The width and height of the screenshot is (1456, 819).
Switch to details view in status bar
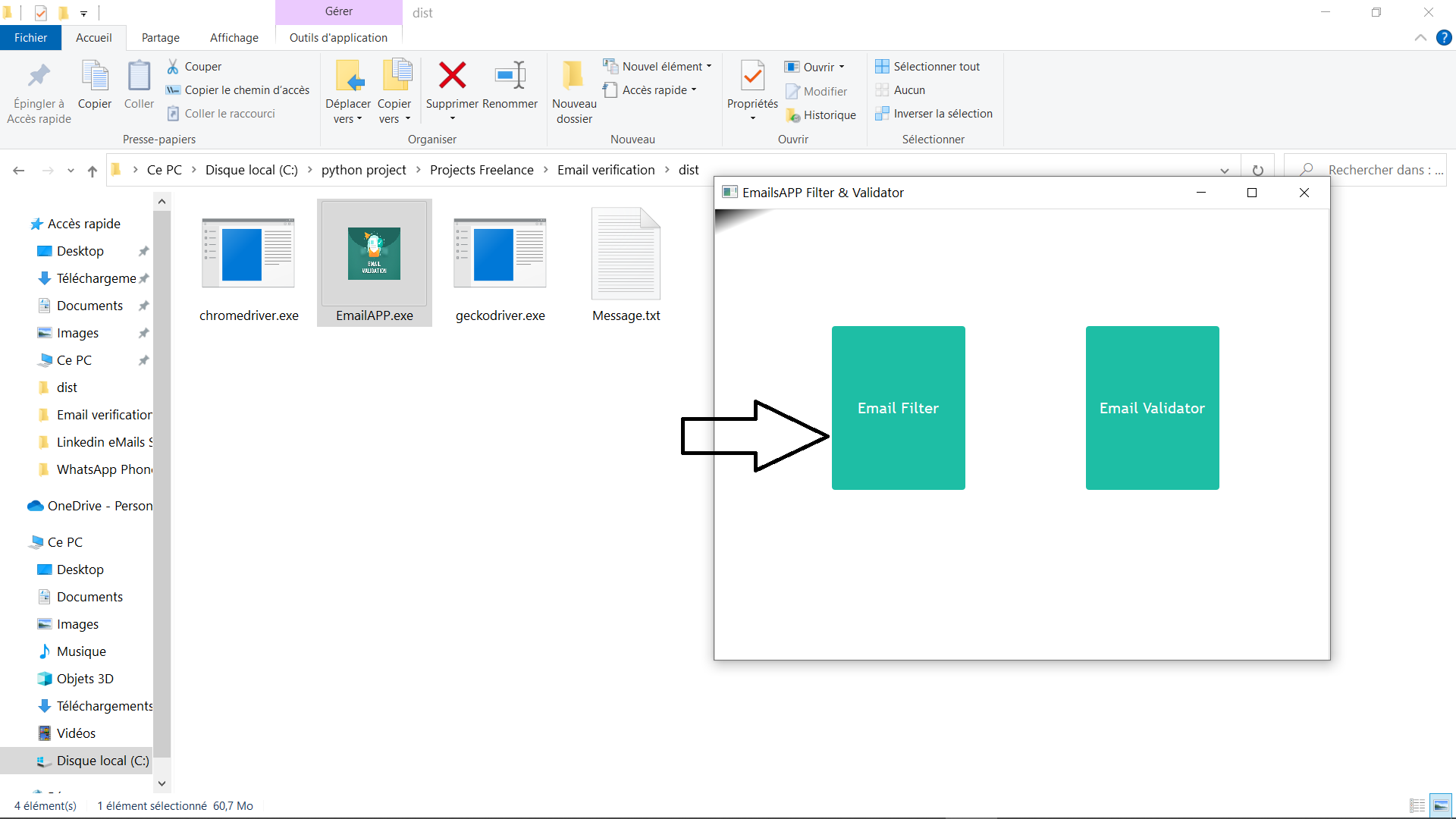tap(1417, 805)
